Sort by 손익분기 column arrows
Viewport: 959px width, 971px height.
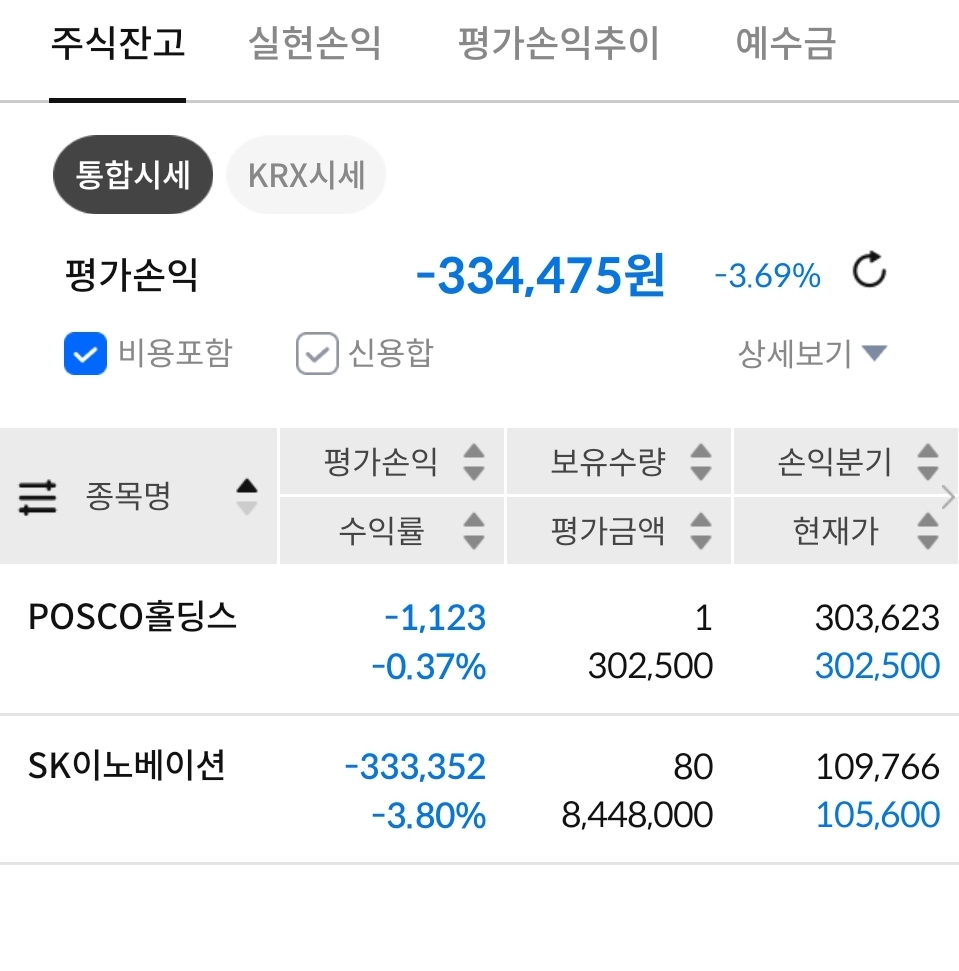pyautogui.click(x=927, y=462)
